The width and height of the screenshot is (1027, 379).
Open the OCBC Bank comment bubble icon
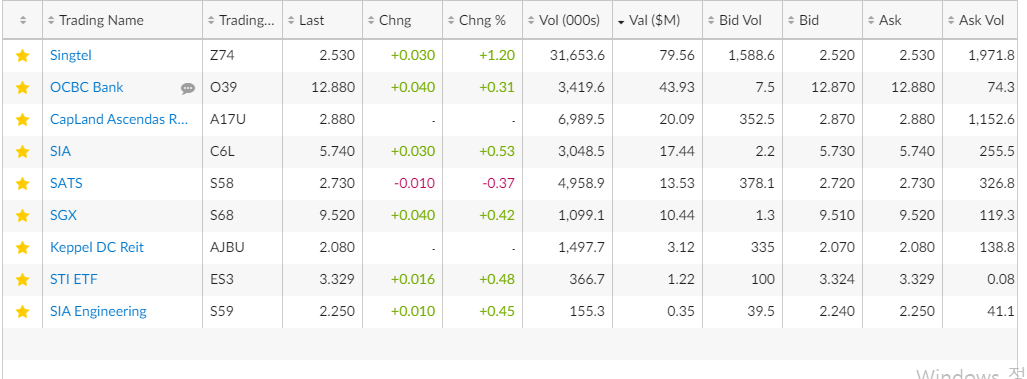pyautogui.click(x=188, y=88)
